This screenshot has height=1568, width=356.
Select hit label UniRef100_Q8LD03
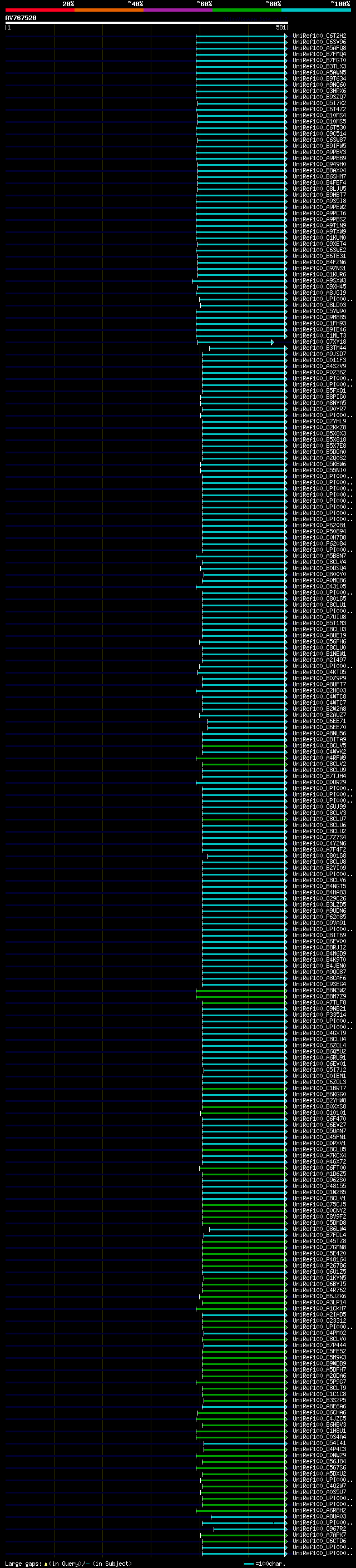tap(319, 305)
